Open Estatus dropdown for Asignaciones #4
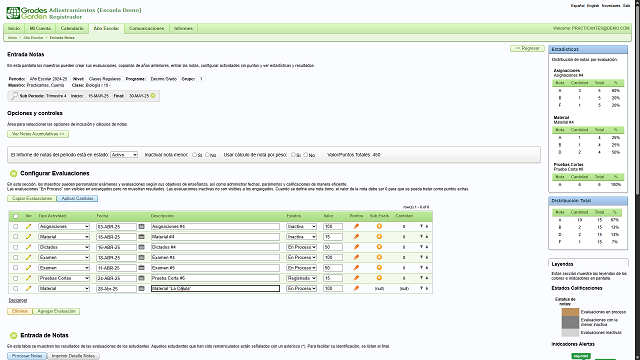The image size is (640, 360). point(301,227)
